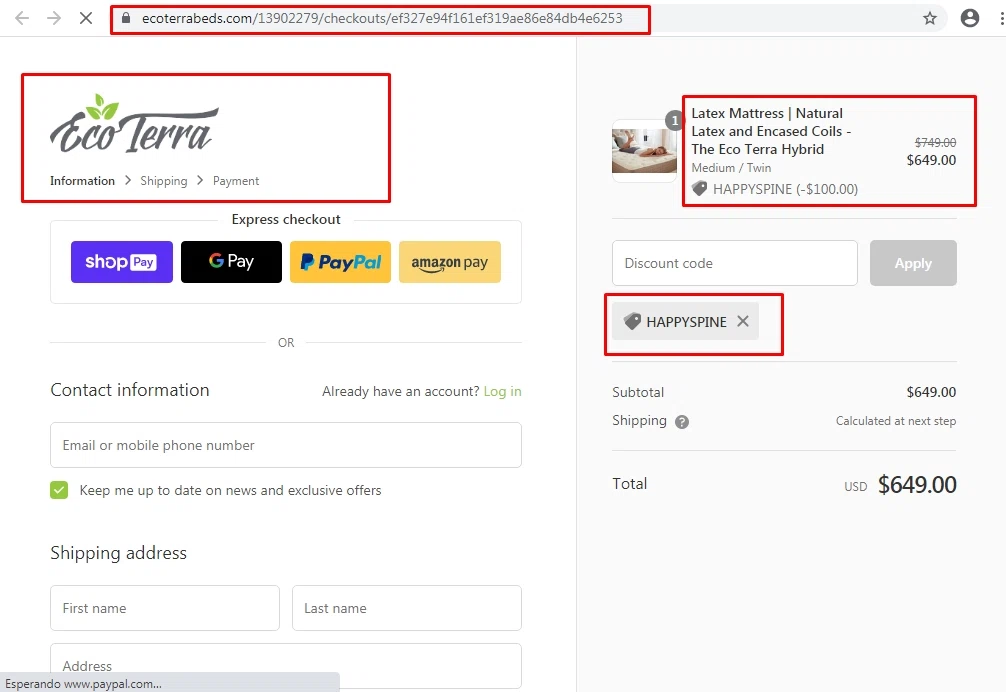Image resolution: width=1006 pixels, height=692 pixels.
Task: Click into the First name field
Action: pos(165,608)
